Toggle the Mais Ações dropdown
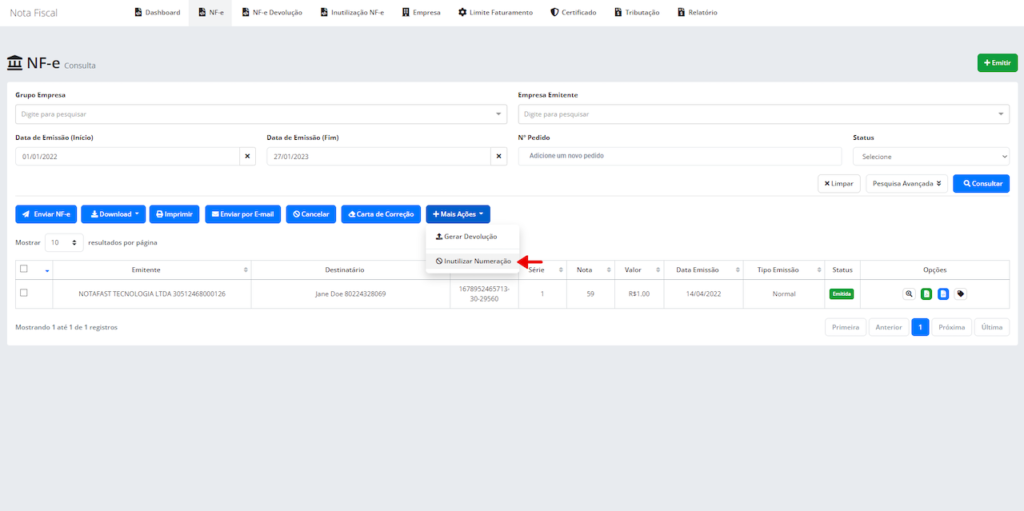 [x=458, y=214]
